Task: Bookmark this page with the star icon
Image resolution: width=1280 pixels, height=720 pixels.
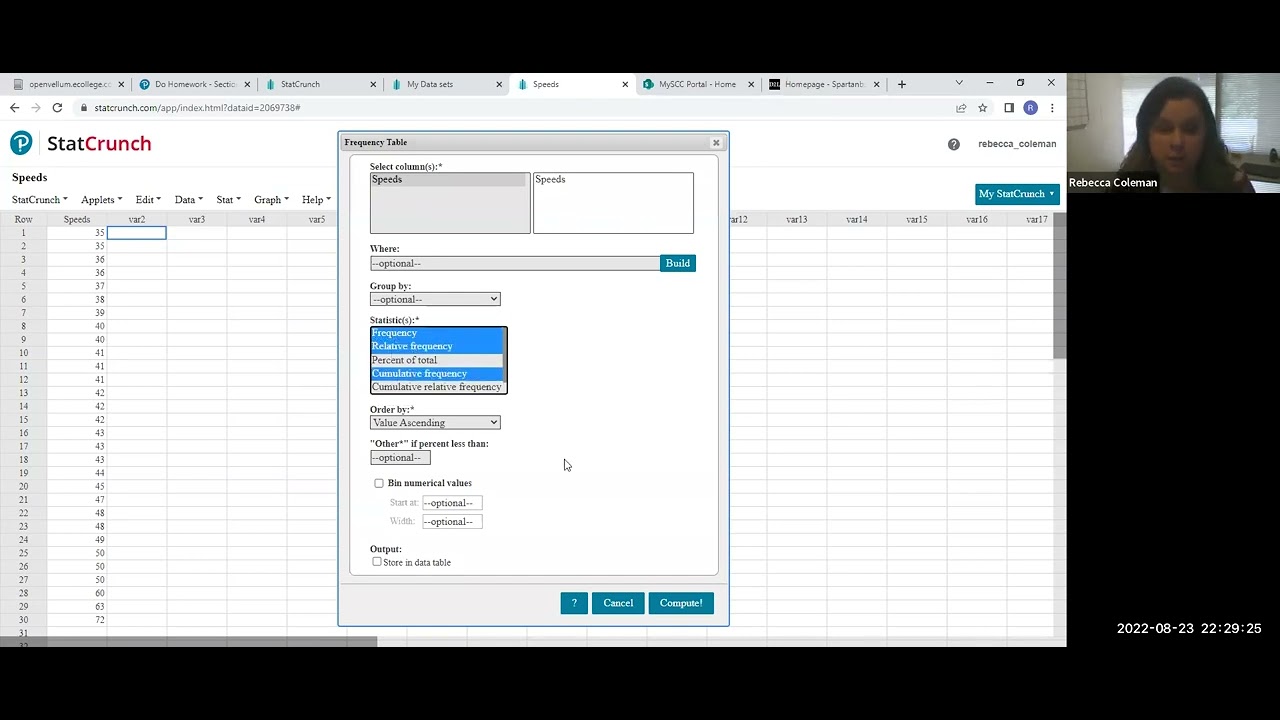Action: coord(983,108)
